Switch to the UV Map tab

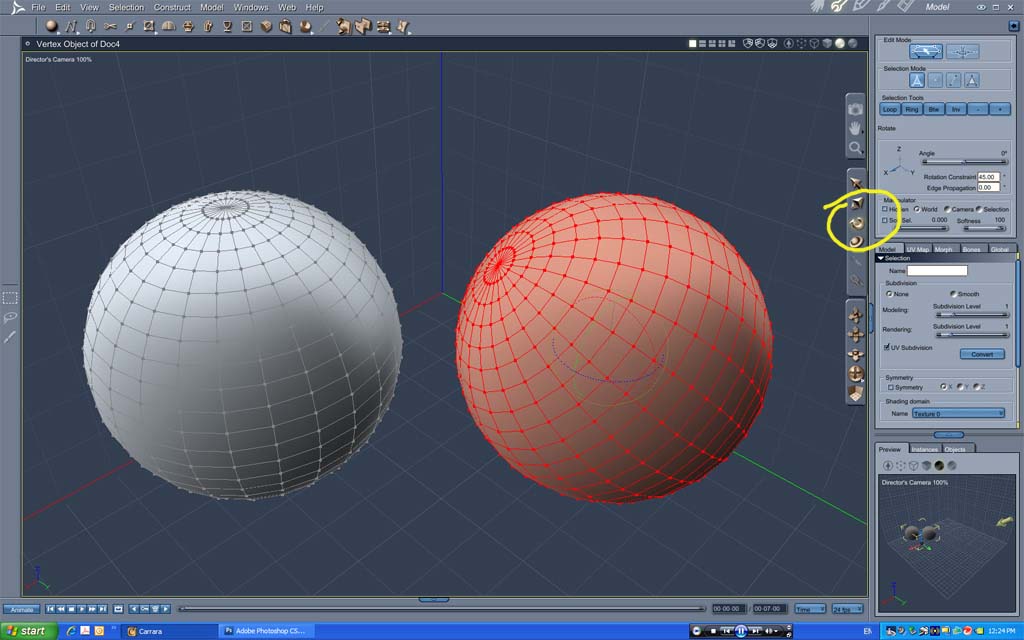tap(917, 248)
